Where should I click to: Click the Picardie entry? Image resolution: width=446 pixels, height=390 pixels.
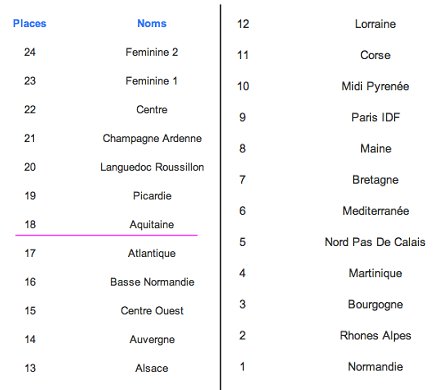(x=152, y=196)
